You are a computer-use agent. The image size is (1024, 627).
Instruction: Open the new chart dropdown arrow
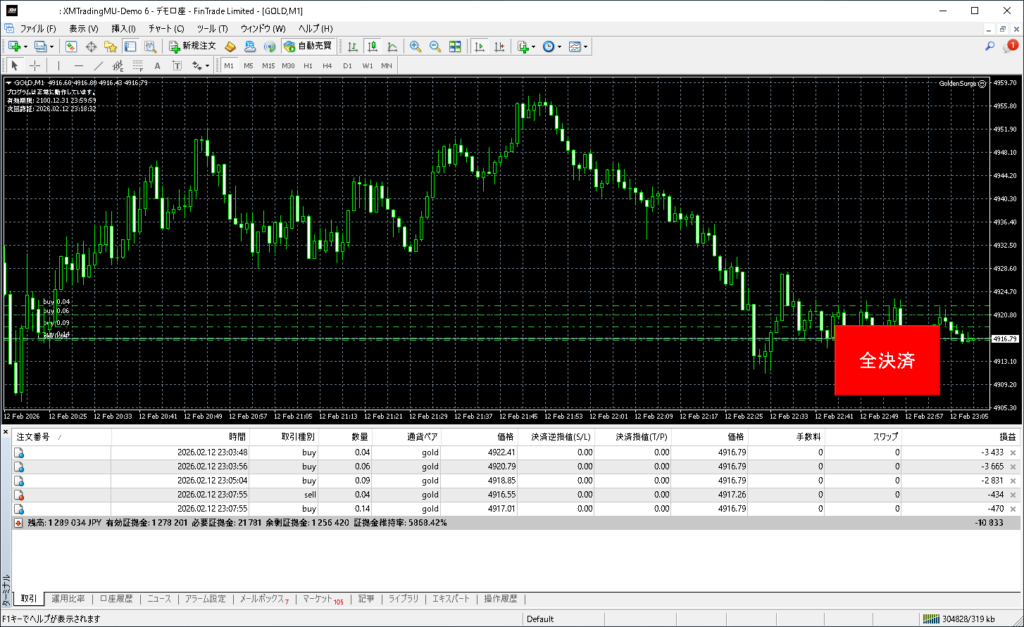coord(25,46)
